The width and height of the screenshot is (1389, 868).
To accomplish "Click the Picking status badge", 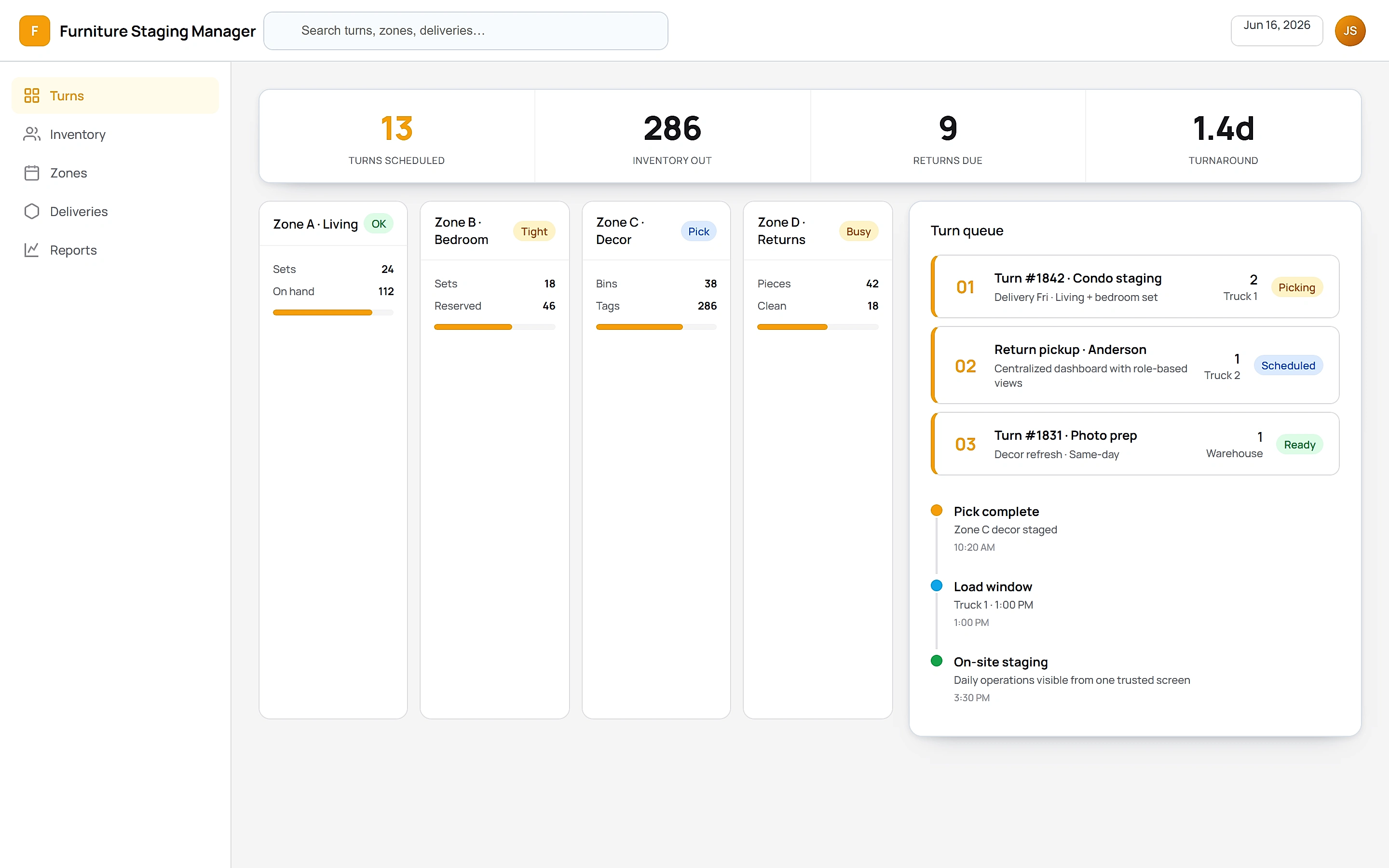I will [x=1296, y=287].
